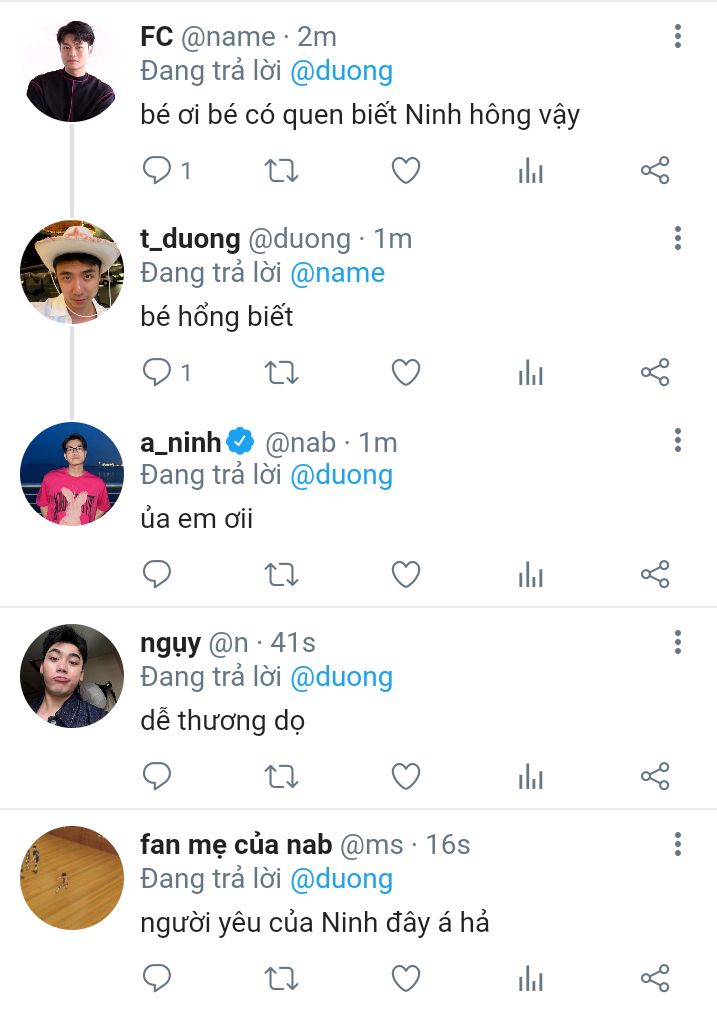View analytics for ngụy's tweet
Image resolution: width=717 pixels, height=1010 pixels.
pos(531,777)
